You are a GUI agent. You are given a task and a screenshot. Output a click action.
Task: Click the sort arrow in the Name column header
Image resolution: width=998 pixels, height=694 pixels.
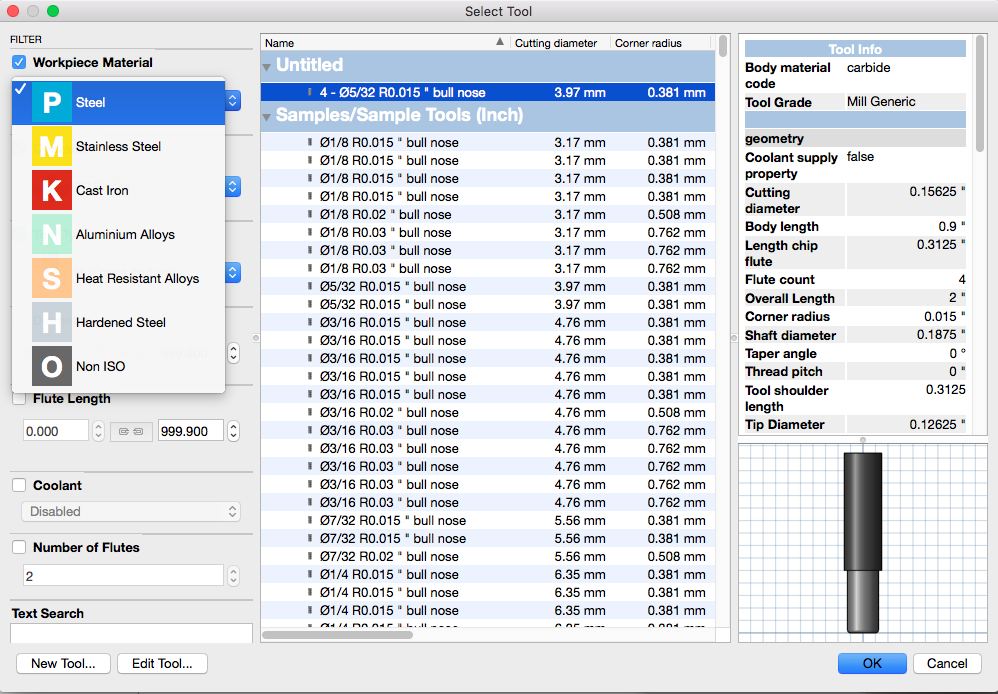500,42
